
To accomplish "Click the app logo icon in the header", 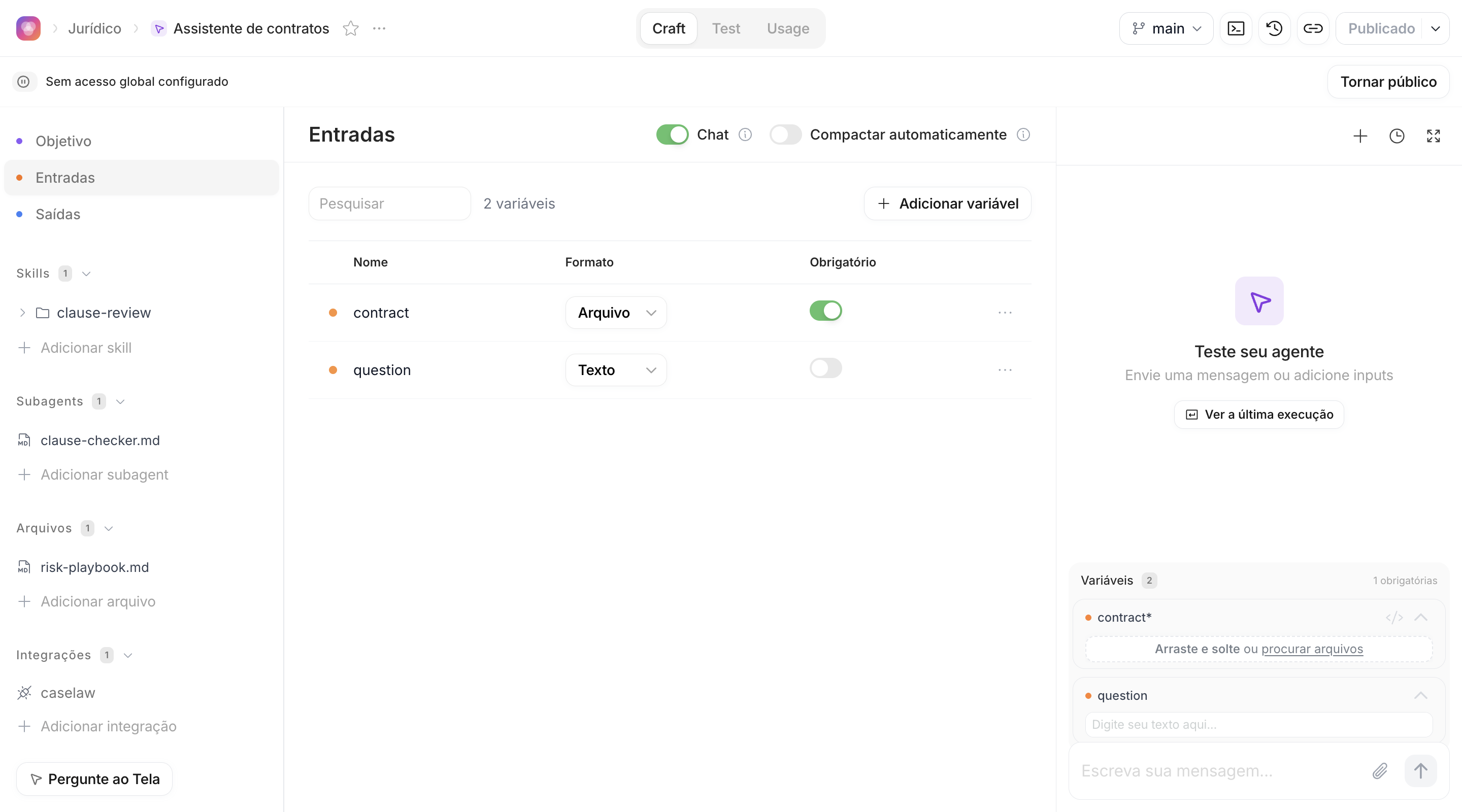I will [28, 28].
